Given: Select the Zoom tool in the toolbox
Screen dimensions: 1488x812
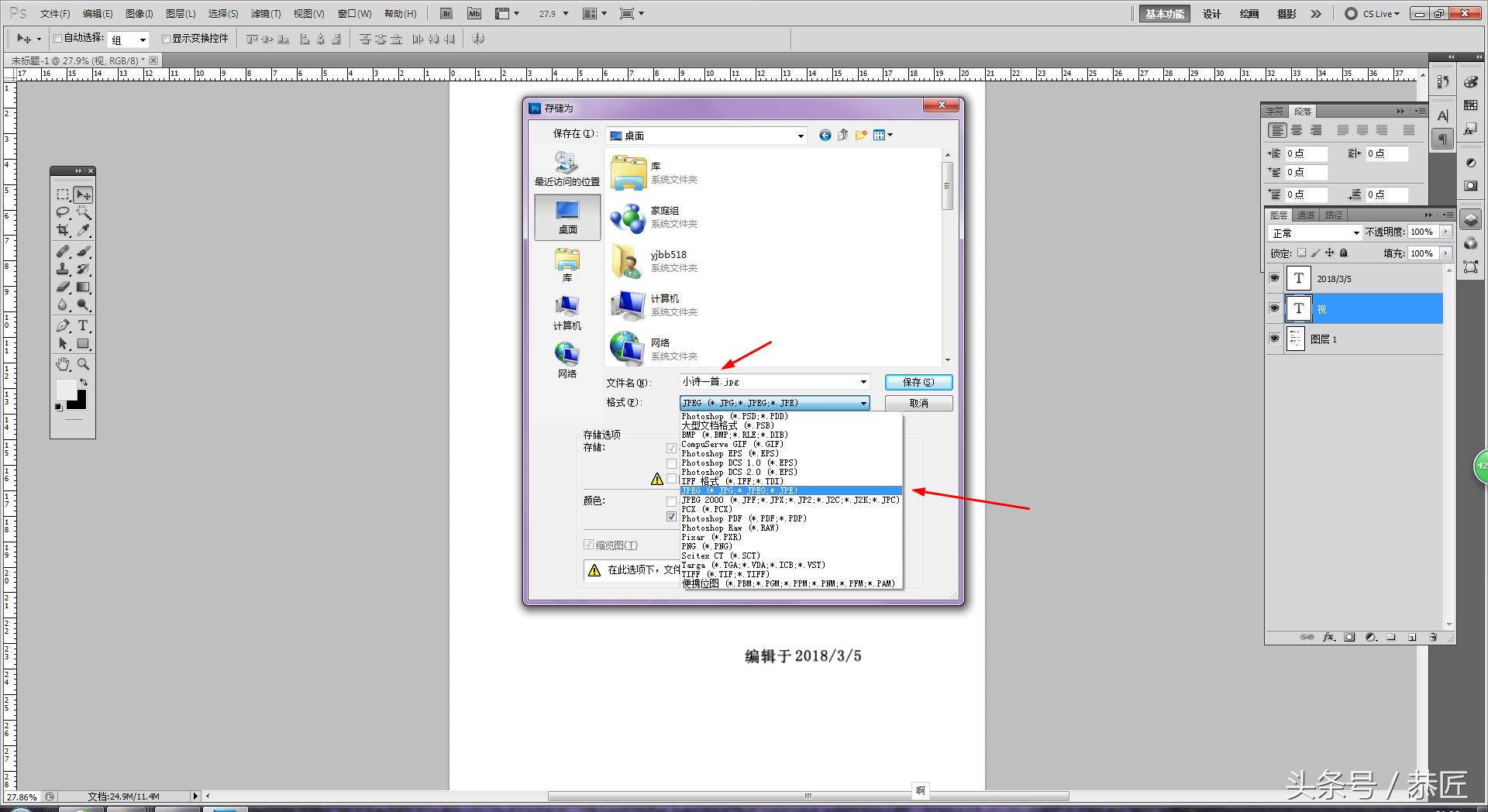Looking at the screenshot, I should tap(82, 363).
